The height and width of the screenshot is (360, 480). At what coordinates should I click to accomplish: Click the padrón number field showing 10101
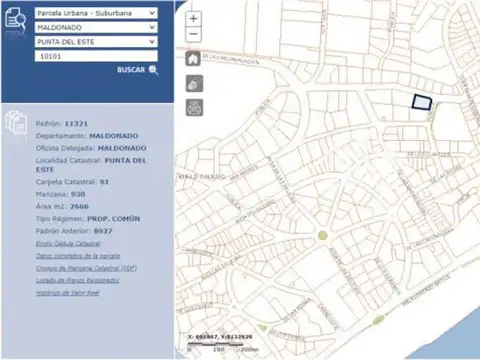pos(96,56)
